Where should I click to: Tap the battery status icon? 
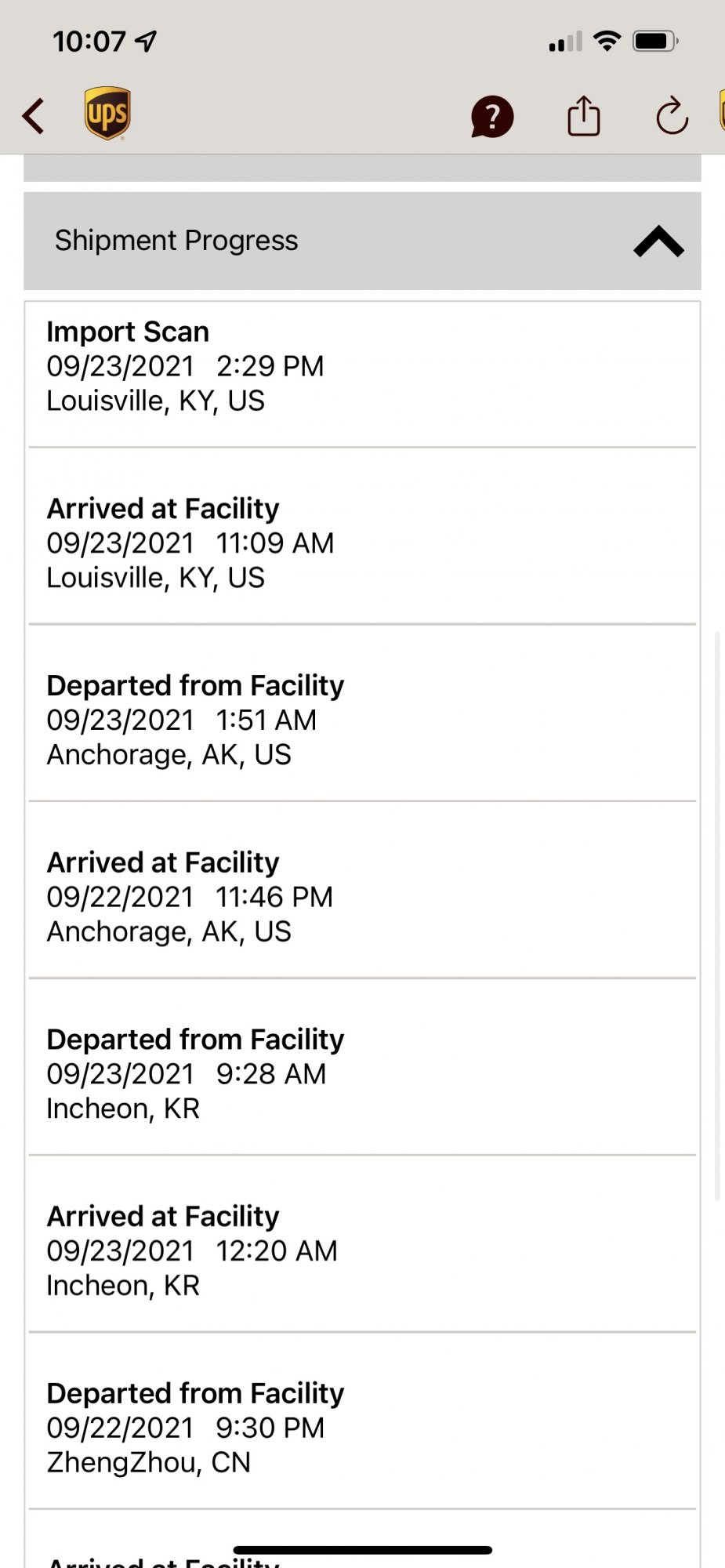(655, 41)
